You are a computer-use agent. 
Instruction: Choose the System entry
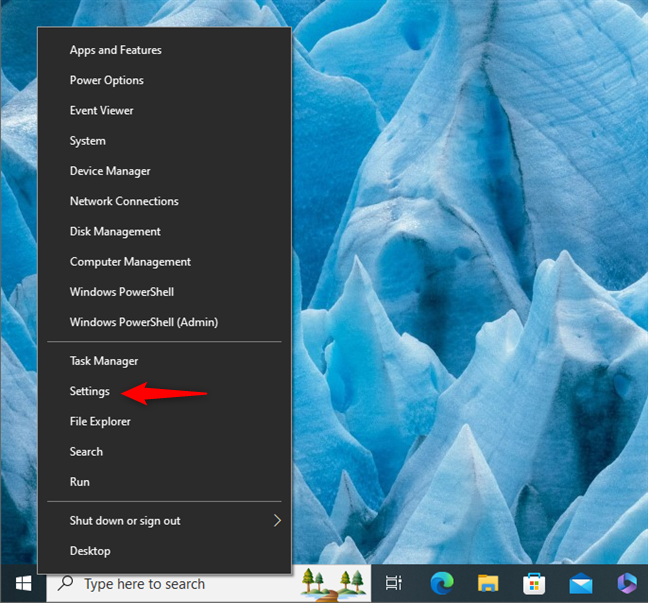pos(164,141)
